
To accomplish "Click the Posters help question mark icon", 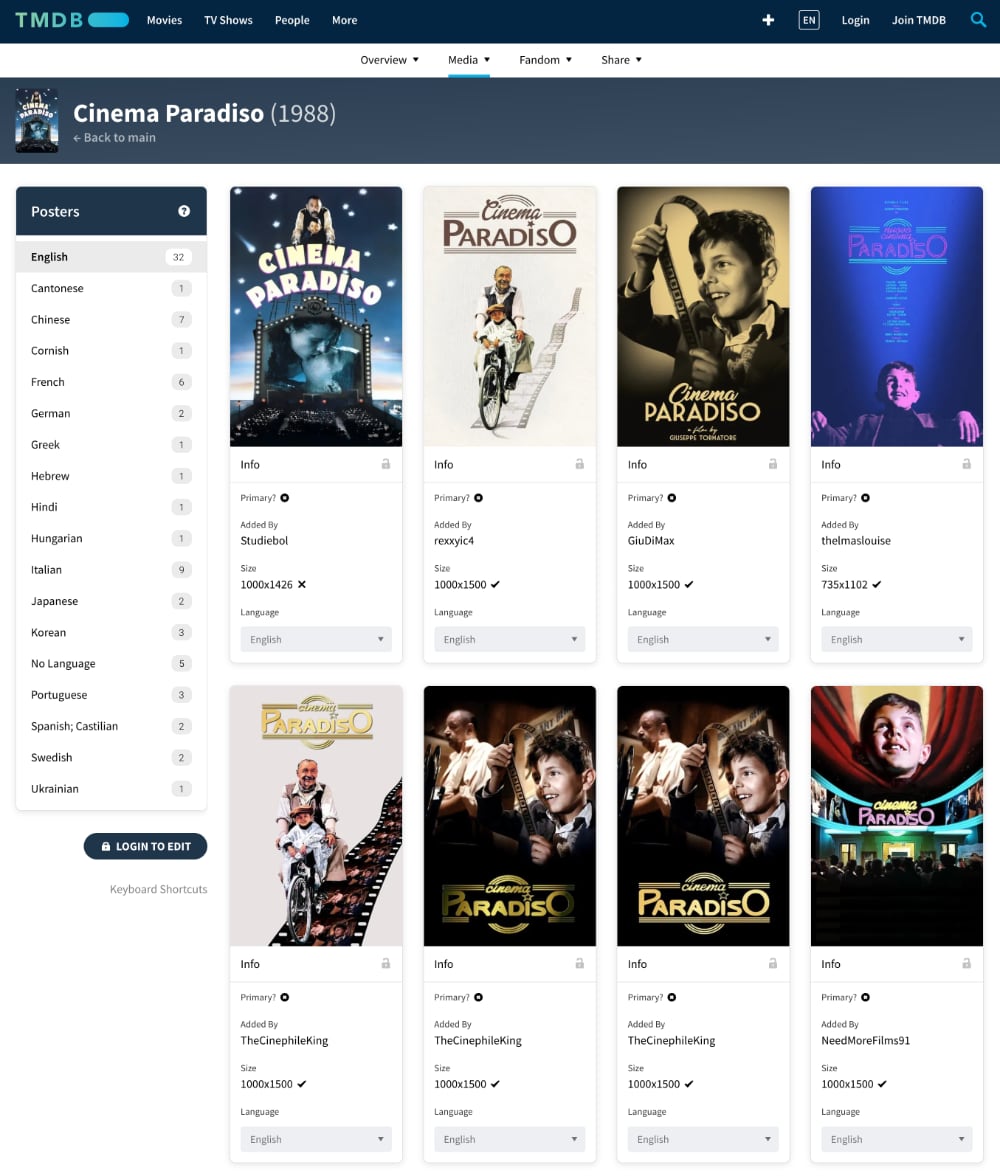I will point(184,212).
